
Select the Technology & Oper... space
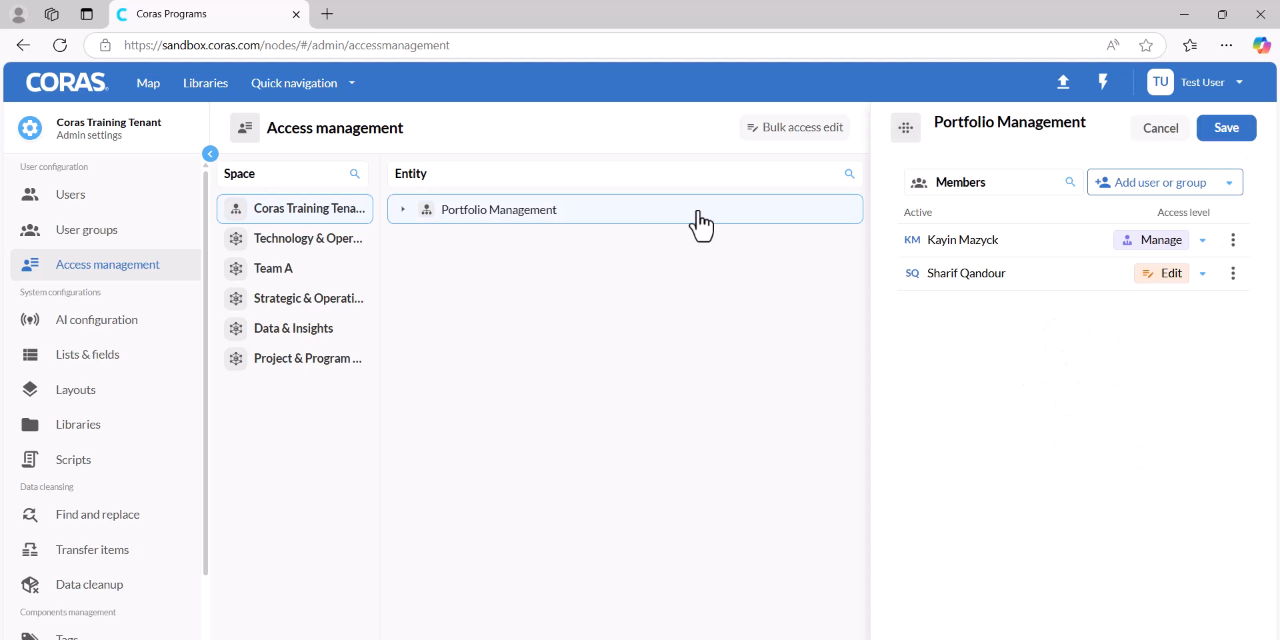[x=295, y=238]
